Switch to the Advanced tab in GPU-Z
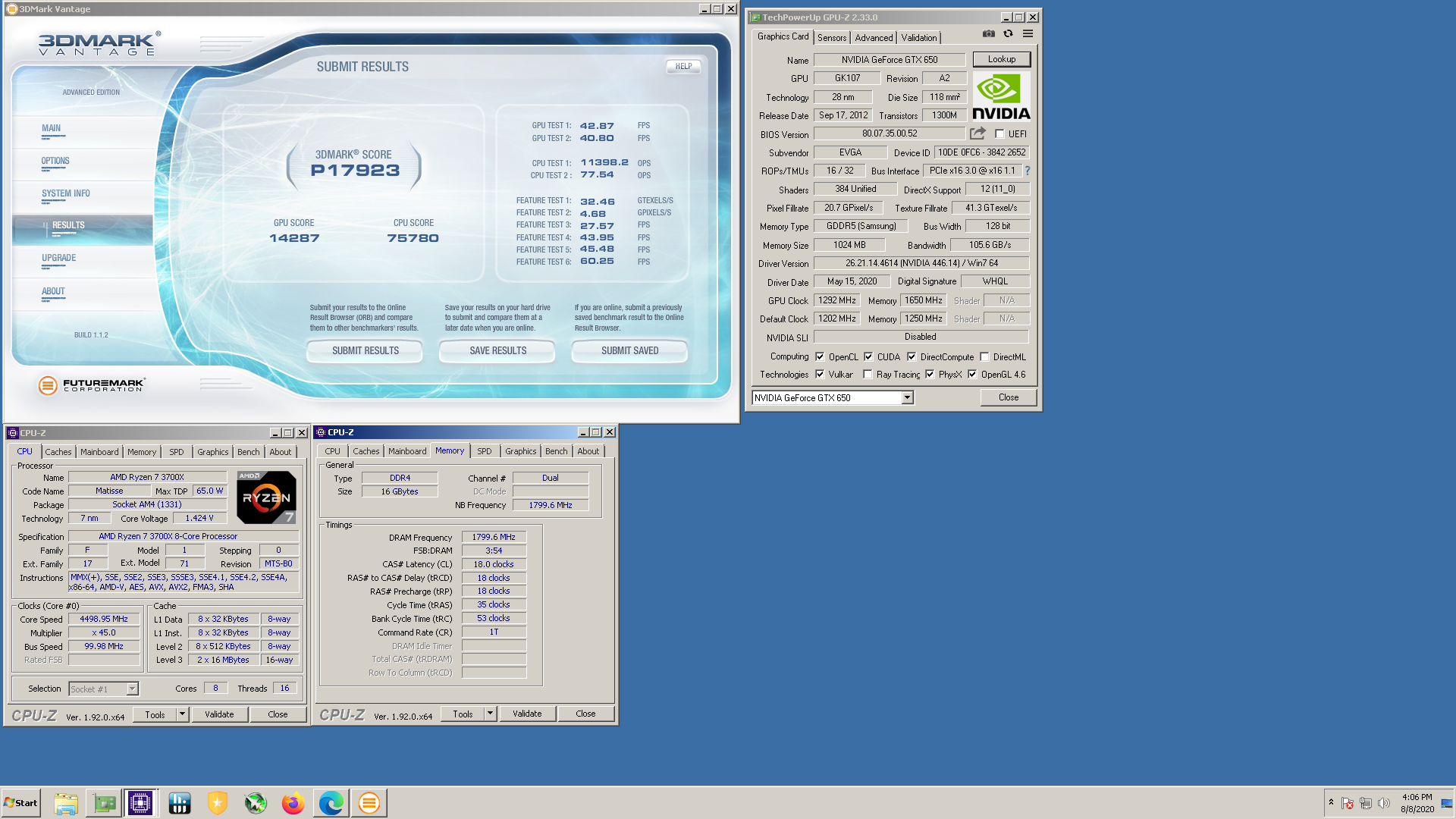 coord(874,38)
